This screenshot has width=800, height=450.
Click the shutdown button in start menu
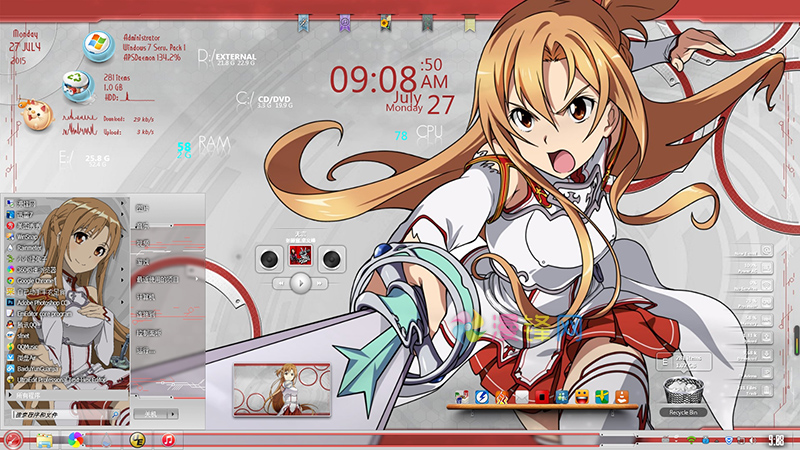150,413
